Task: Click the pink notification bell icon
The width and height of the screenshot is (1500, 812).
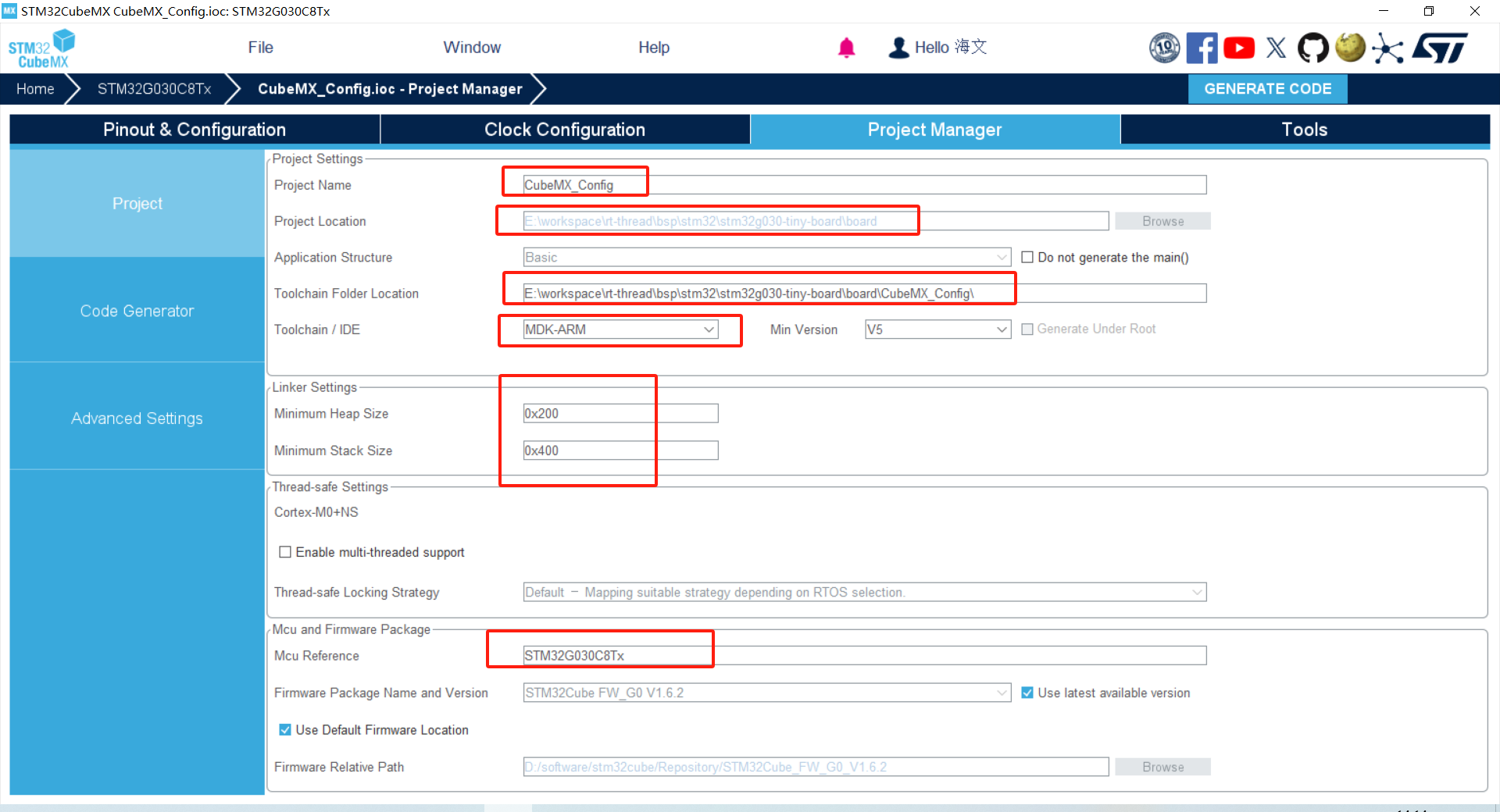Action: coord(846,48)
